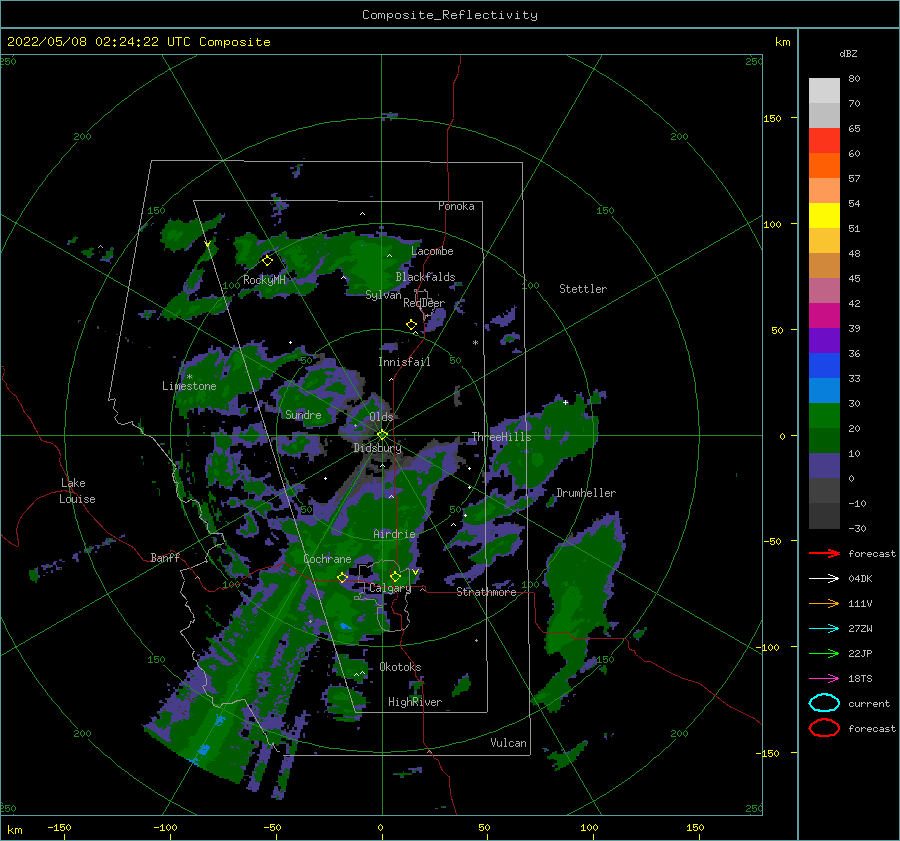Viewport: 900px width, 841px height.
Task: Click the dBZ legend heading
Action: pos(848,53)
